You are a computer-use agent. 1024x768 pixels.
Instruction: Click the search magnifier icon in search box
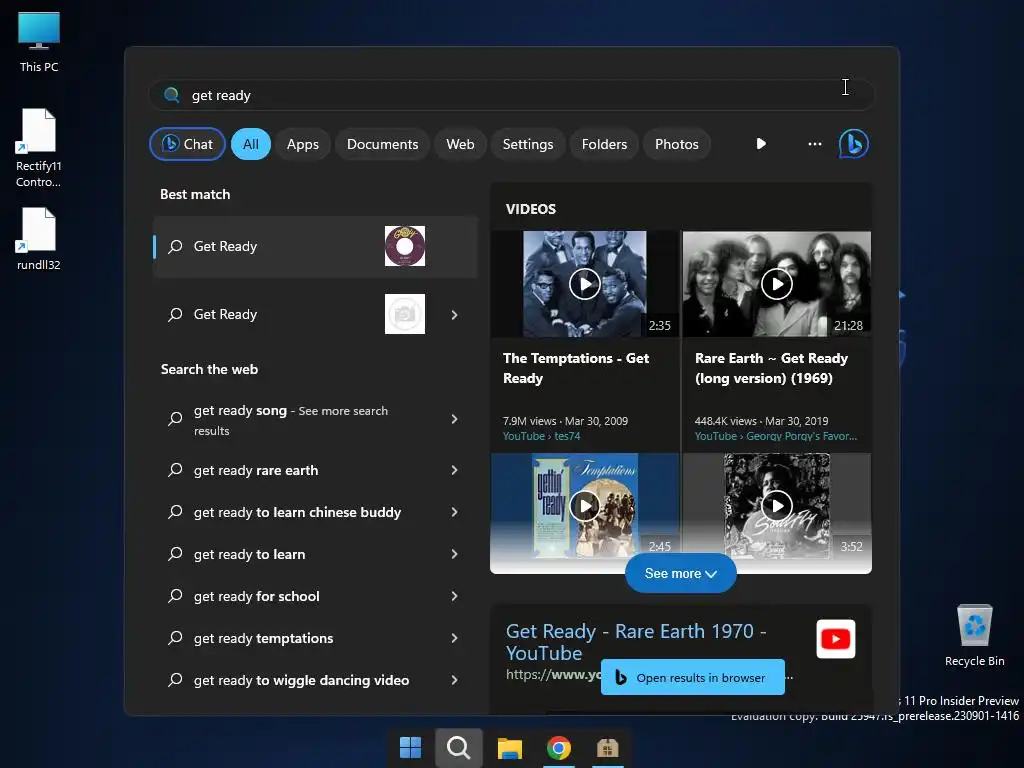tap(172, 95)
